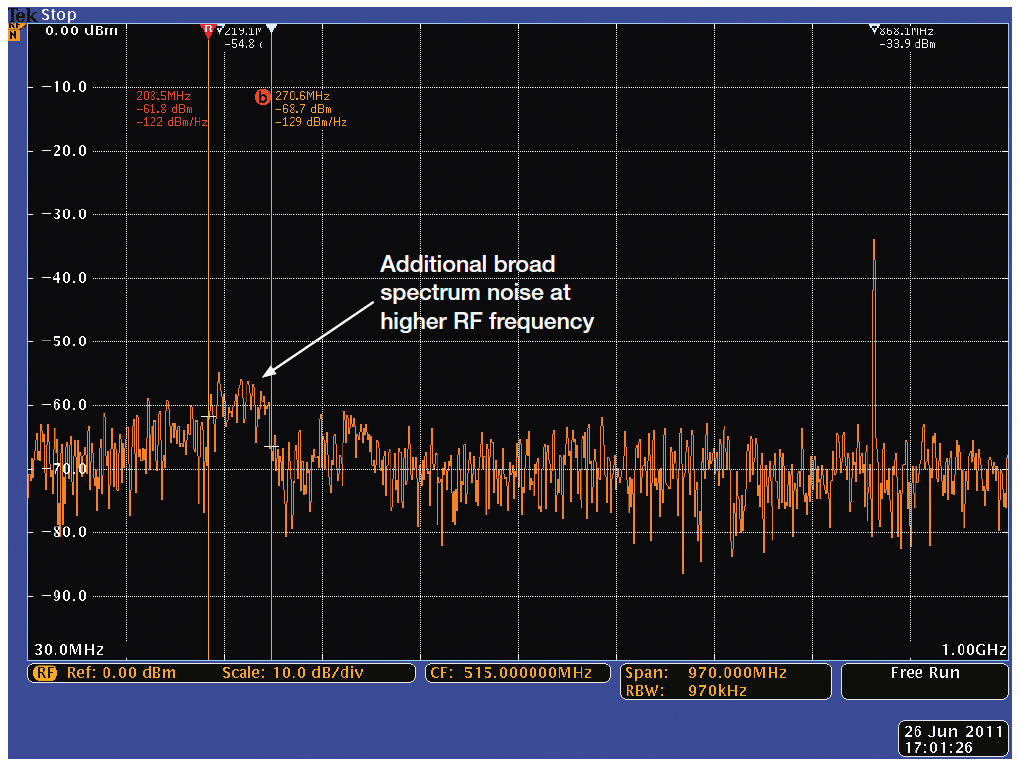
Task: Click the 868.1MHz peak marker triangle
Action: (x=874, y=29)
